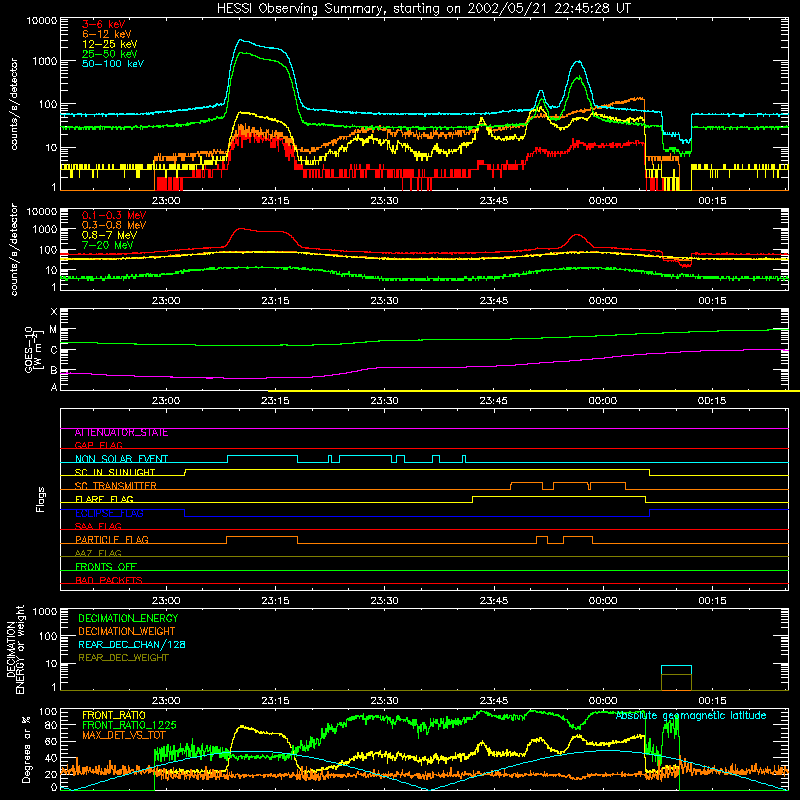Click the 23:15 tick label under keV panel
Image resolution: width=800 pixels, height=800 pixels.
(276, 201)
